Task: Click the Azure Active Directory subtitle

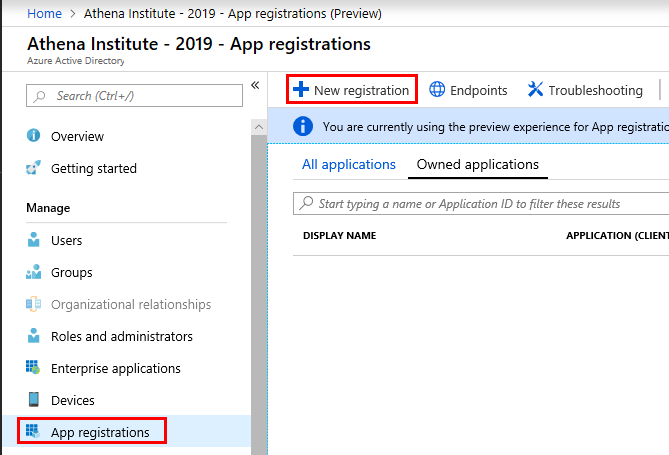Action: 76,61
